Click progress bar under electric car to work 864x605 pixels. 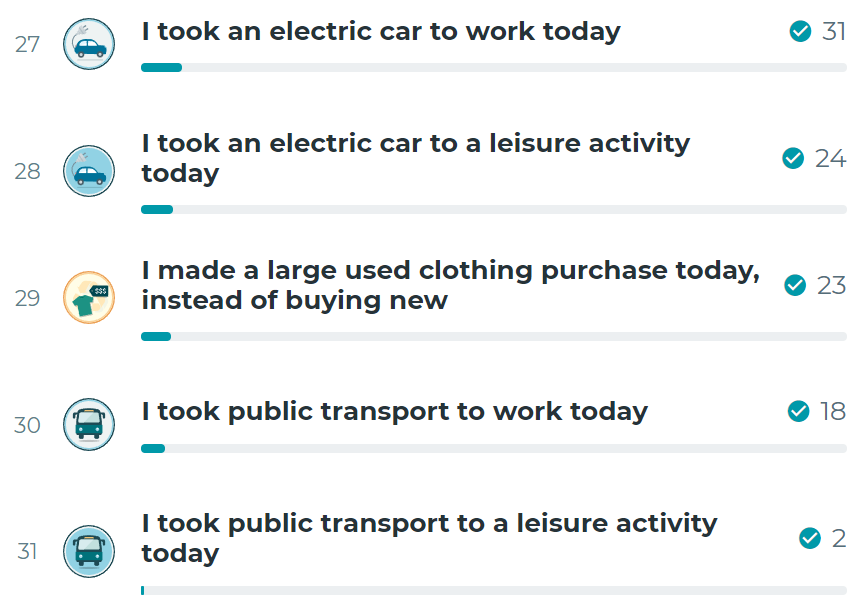(494, 68)
